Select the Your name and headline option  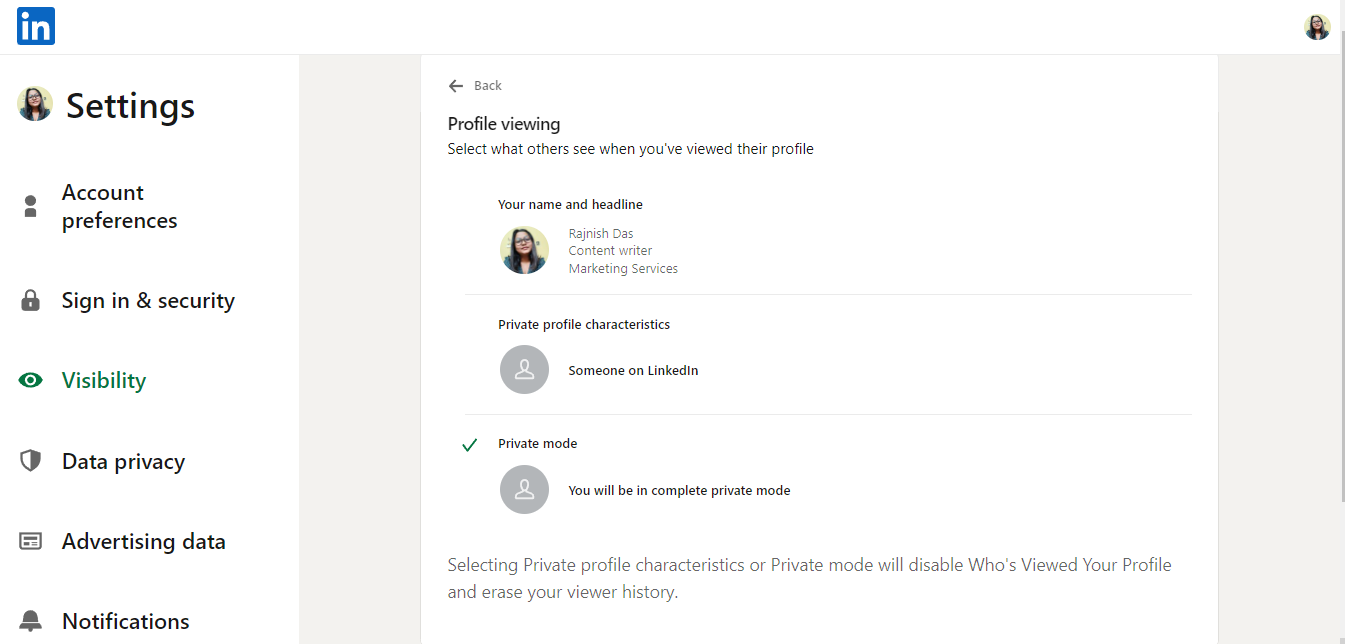(571, 204)
